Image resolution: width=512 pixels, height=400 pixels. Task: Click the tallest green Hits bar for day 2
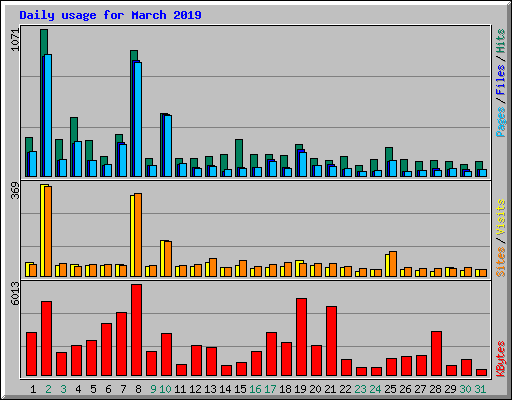click(x=44, y=42)
